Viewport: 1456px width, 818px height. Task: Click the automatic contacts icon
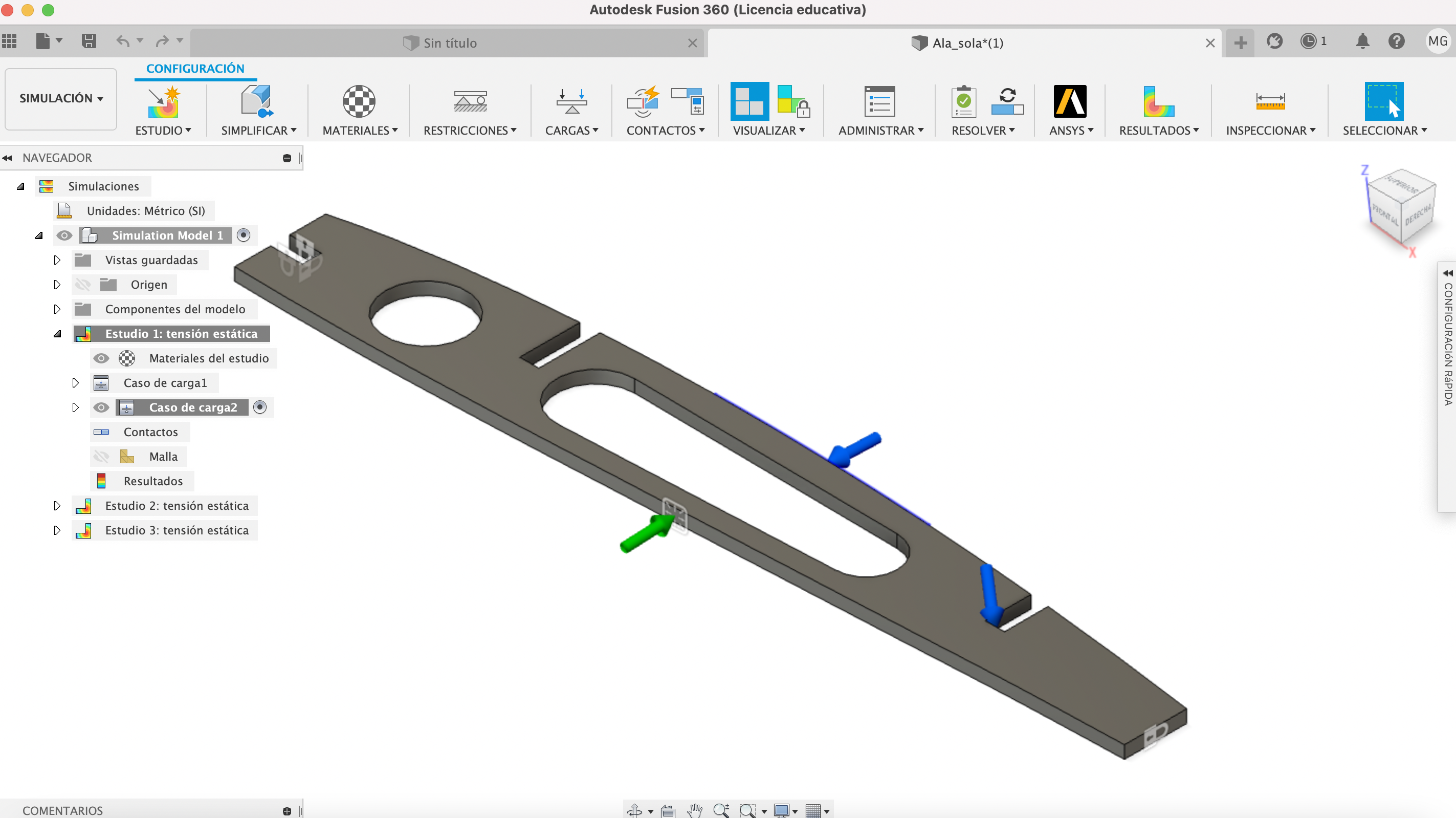pos(643,102)
